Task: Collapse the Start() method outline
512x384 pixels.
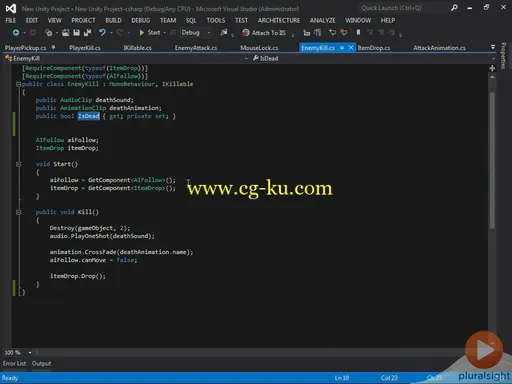Action: 19,164
